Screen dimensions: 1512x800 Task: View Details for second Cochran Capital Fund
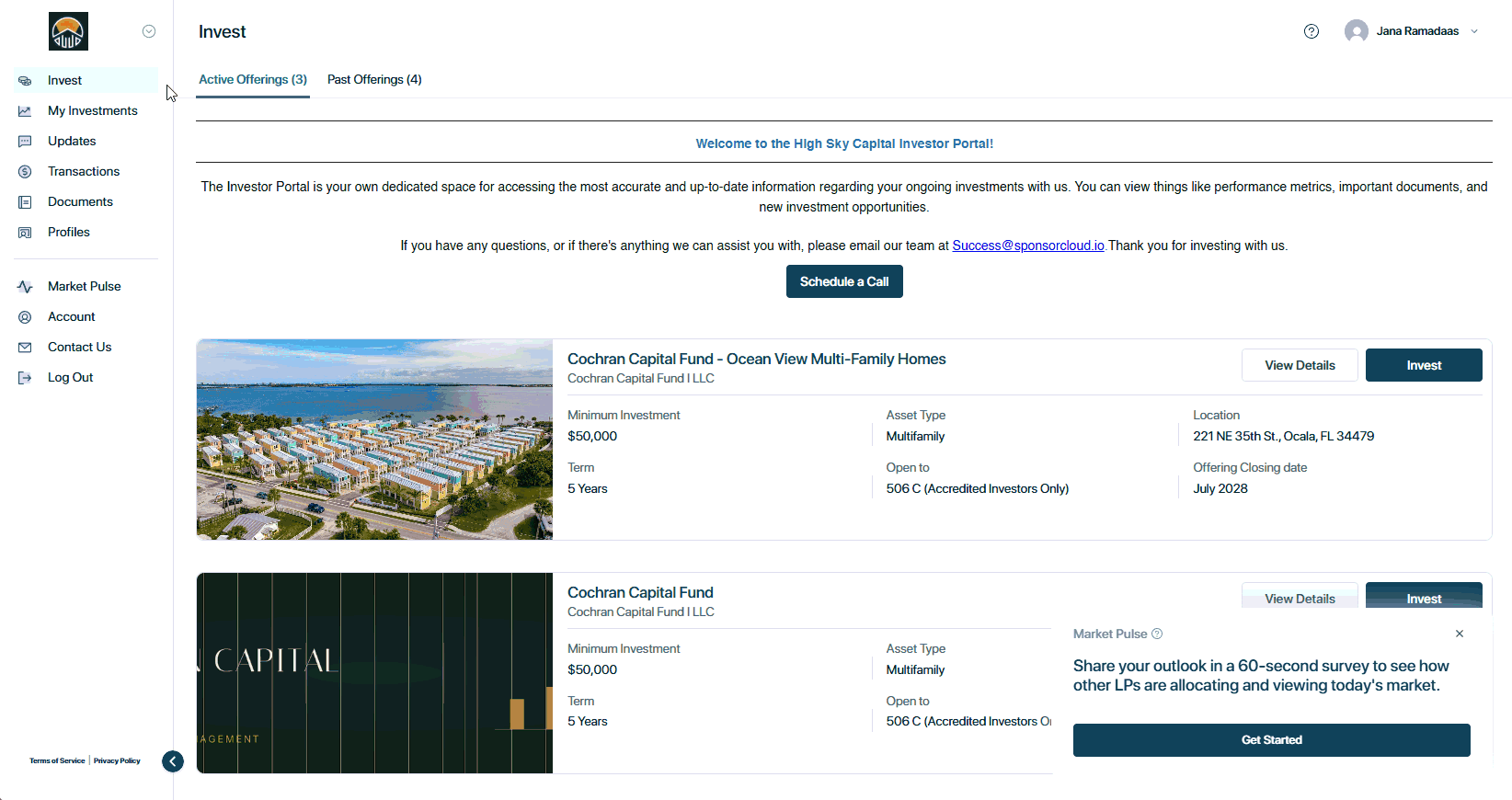[x=1300, y=596]
